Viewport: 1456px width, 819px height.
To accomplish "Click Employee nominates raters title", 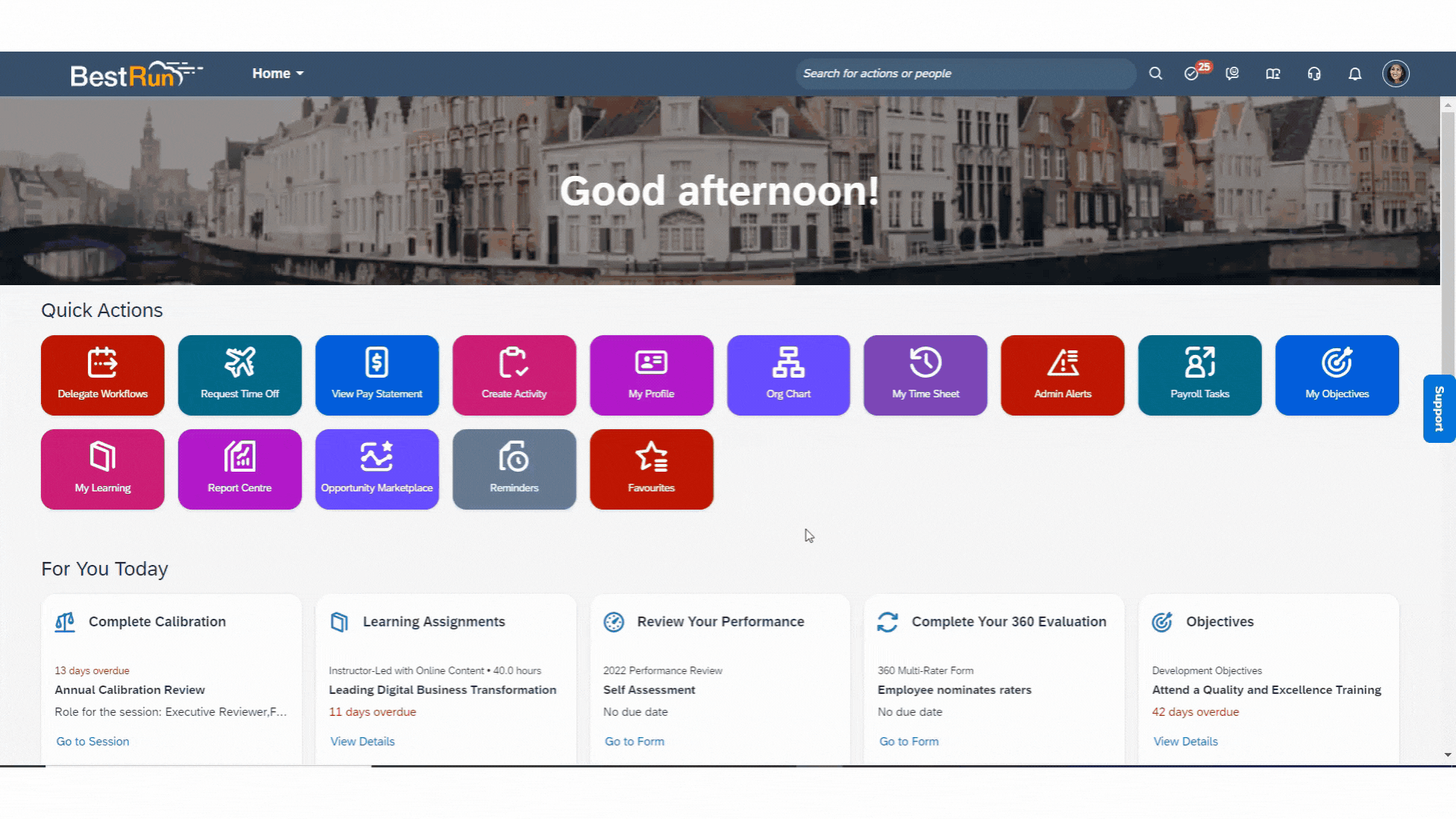I will 955,690.
